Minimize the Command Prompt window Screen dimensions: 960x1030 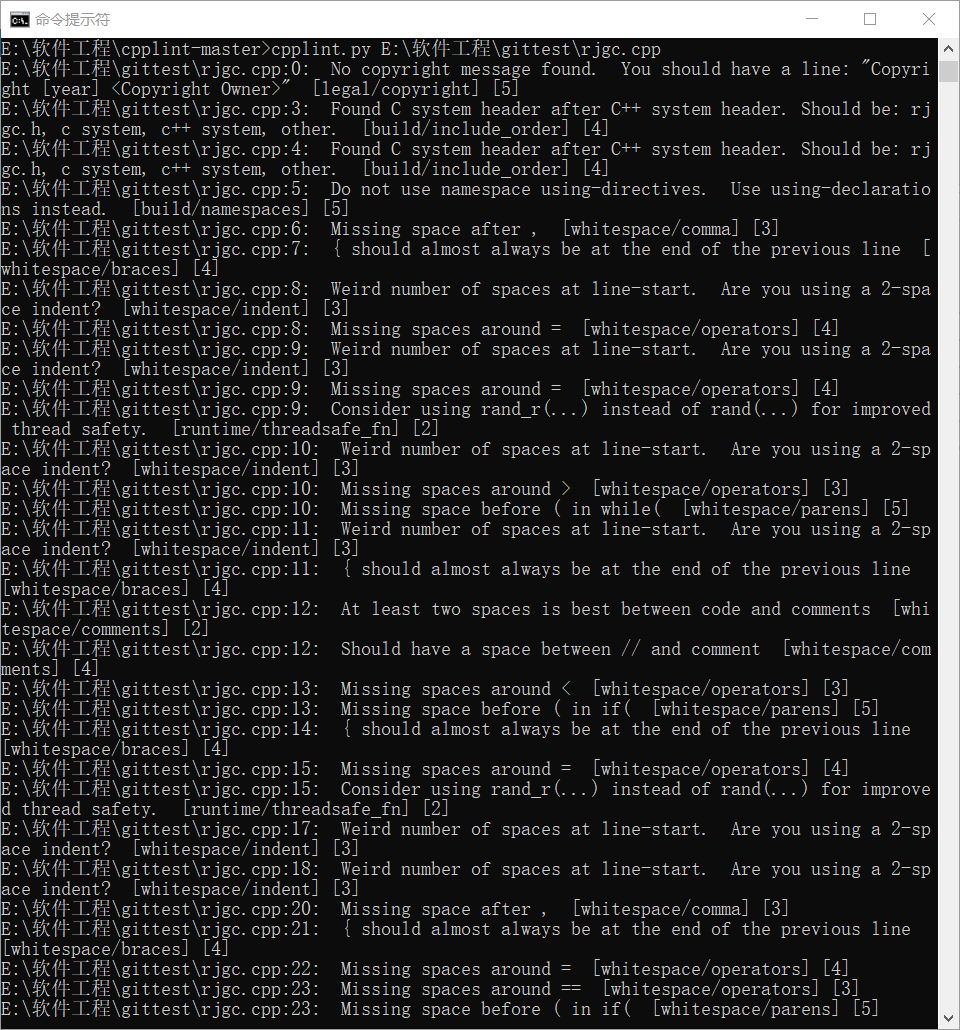tap(812, 19)
